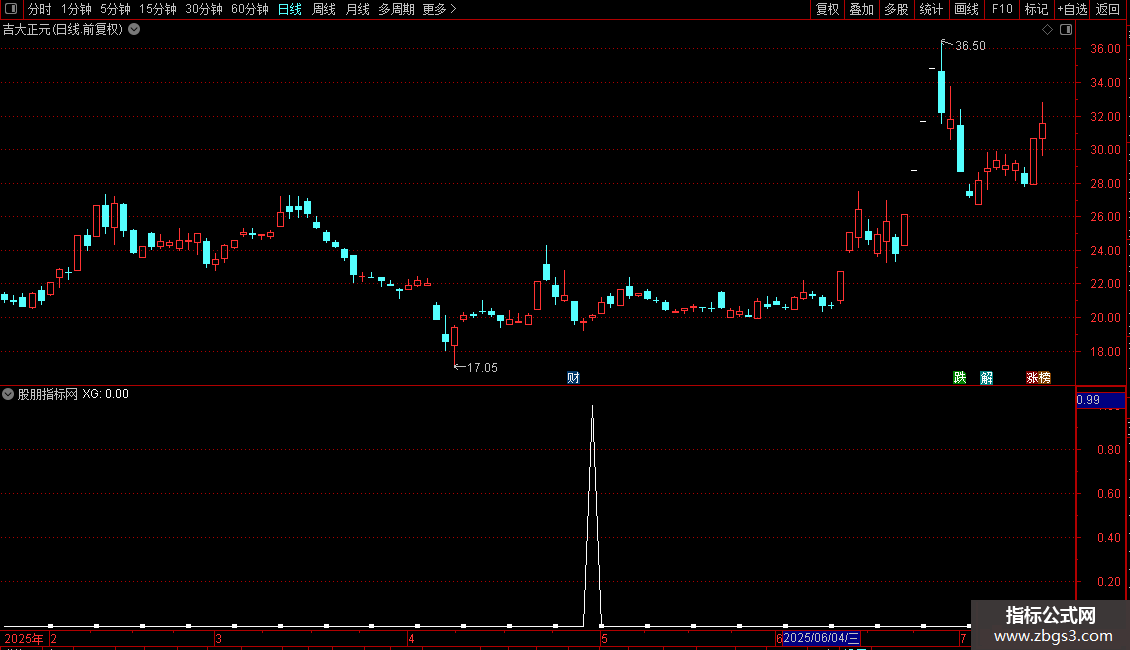Open the 画线 drawing tools

[966, 9]
